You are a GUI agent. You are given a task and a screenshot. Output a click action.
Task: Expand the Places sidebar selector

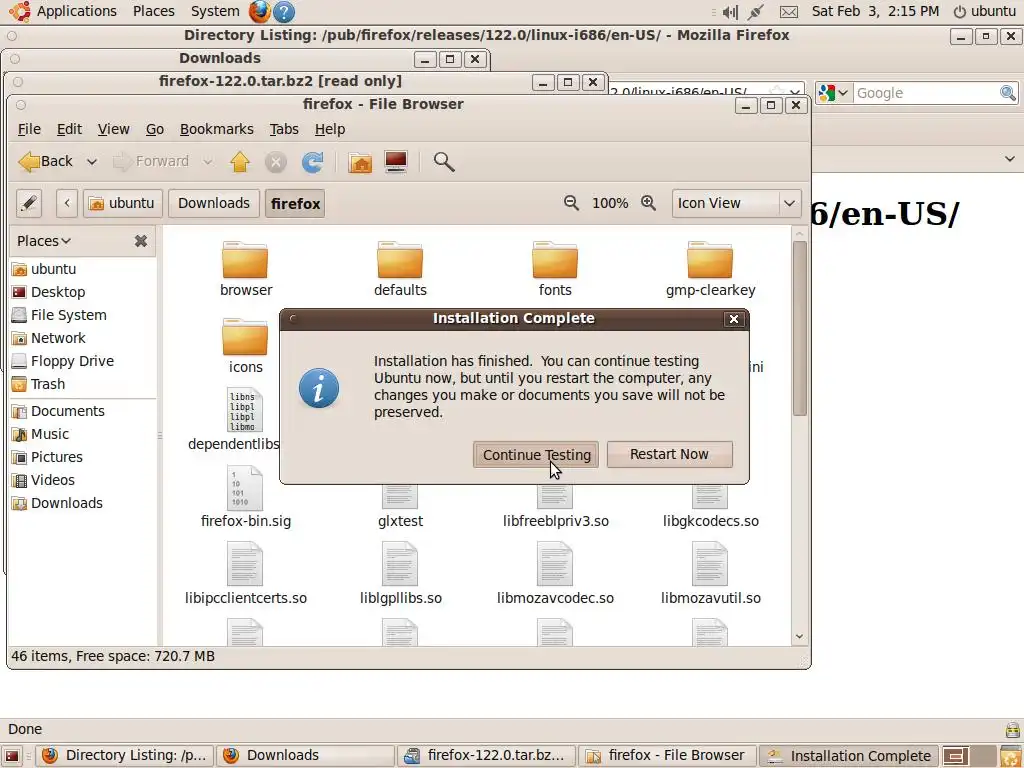[44, 241]
